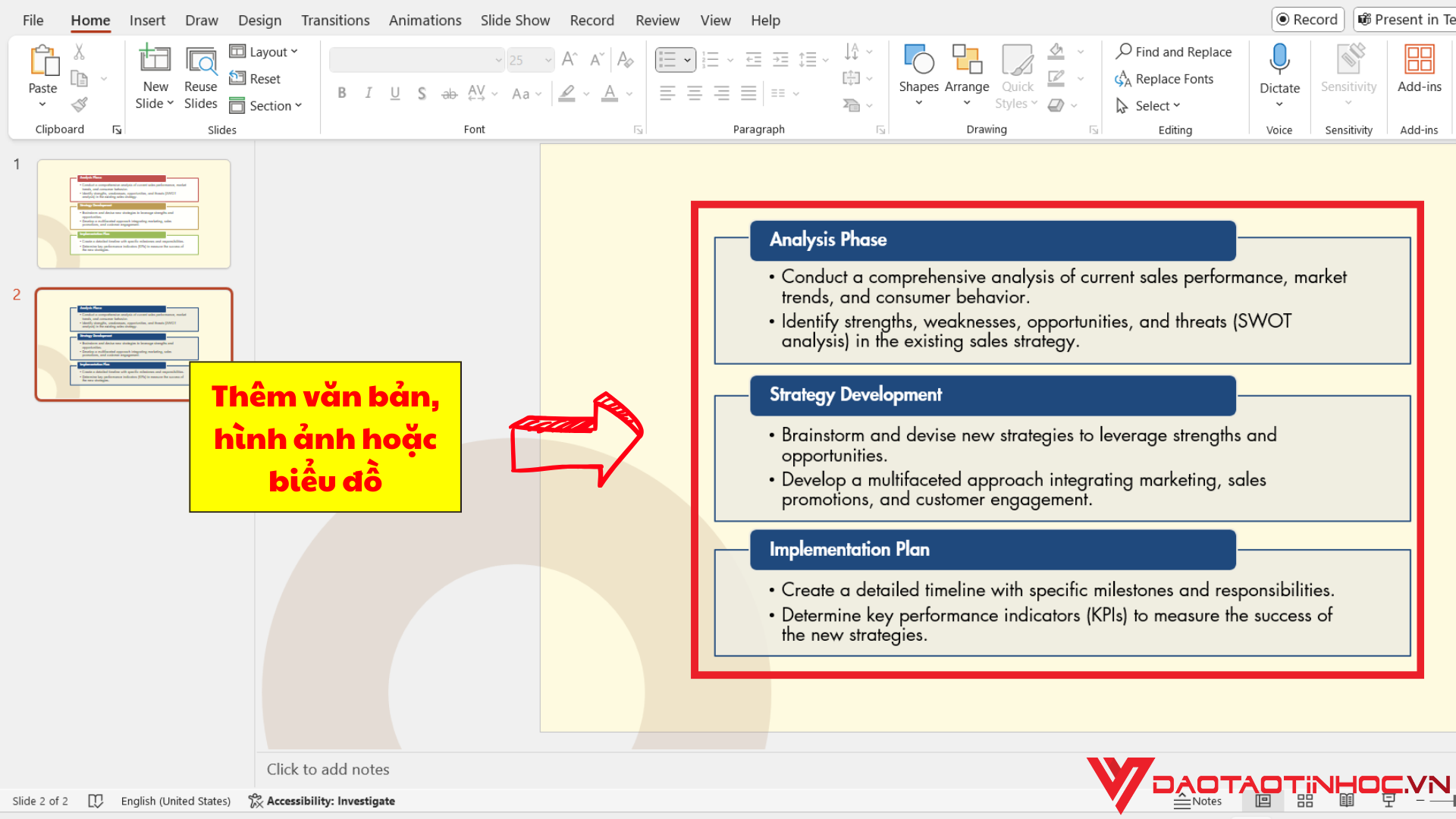Image resolution: width=1456 pixels, height=819 pixels.
Task: Select the Format Painter tool
Action: [79, 105]
